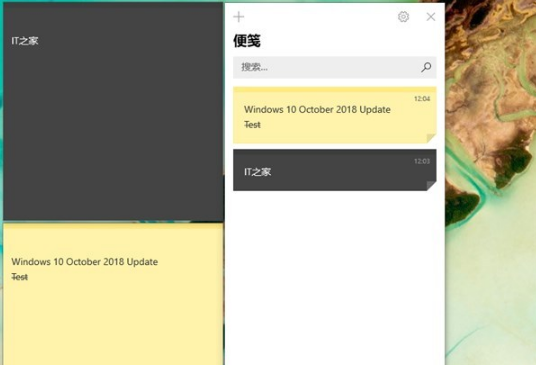536x365 pixels.
Task: Open Sticky Notes settings gear
Action: 403,17
